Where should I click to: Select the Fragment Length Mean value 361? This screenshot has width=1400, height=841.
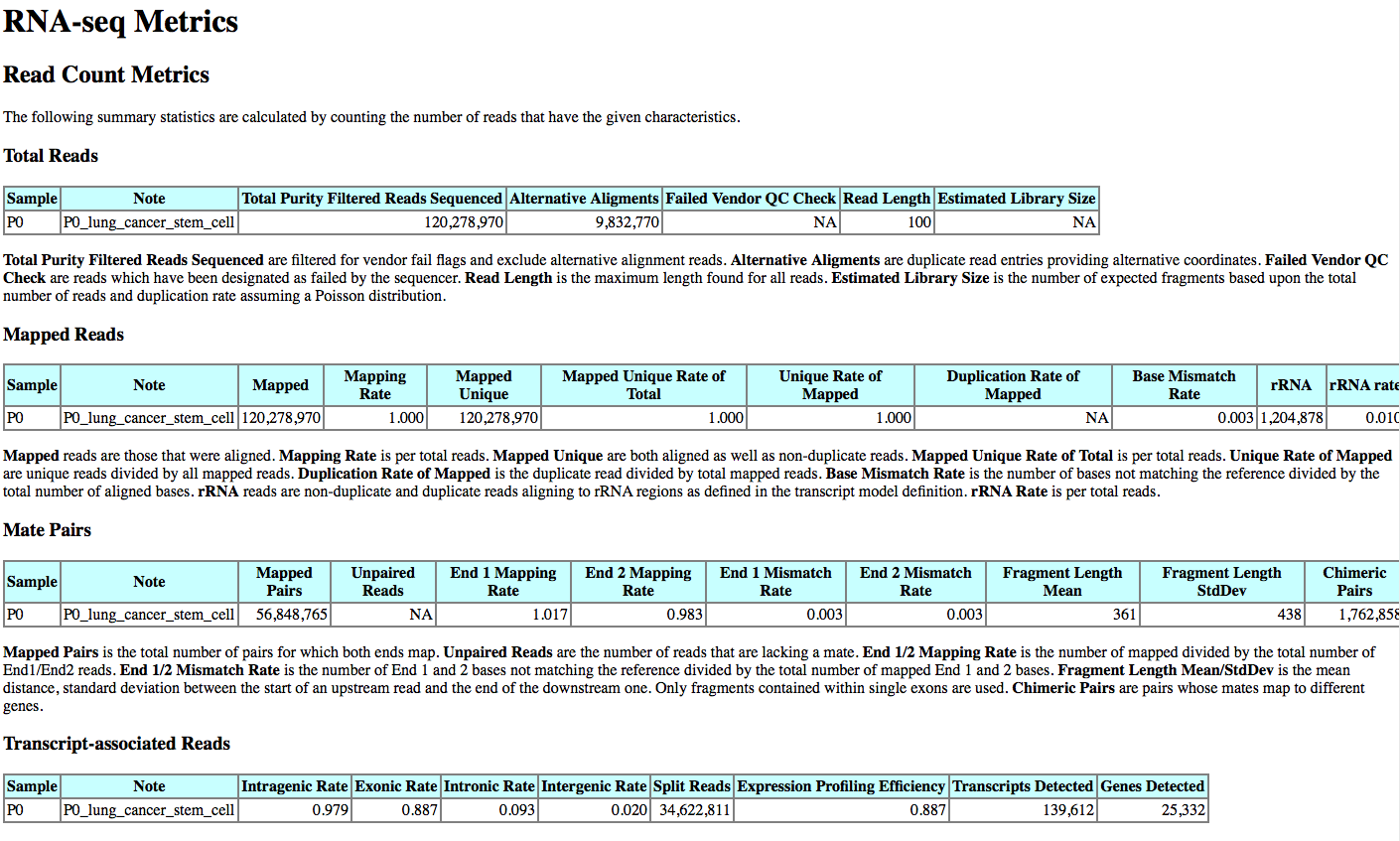click(1126, 615)
